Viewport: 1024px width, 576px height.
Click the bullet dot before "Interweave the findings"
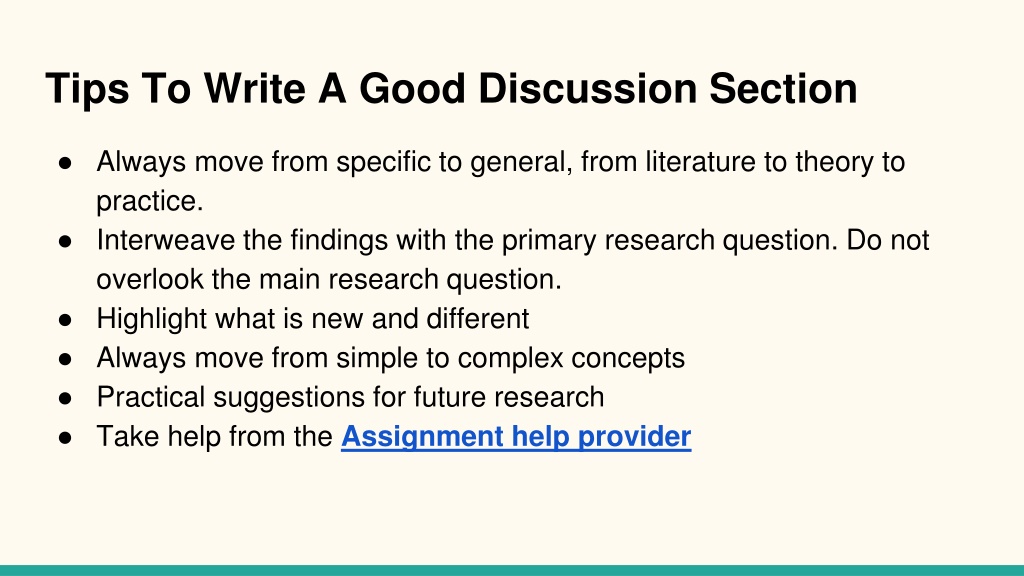tap(65, 242)
